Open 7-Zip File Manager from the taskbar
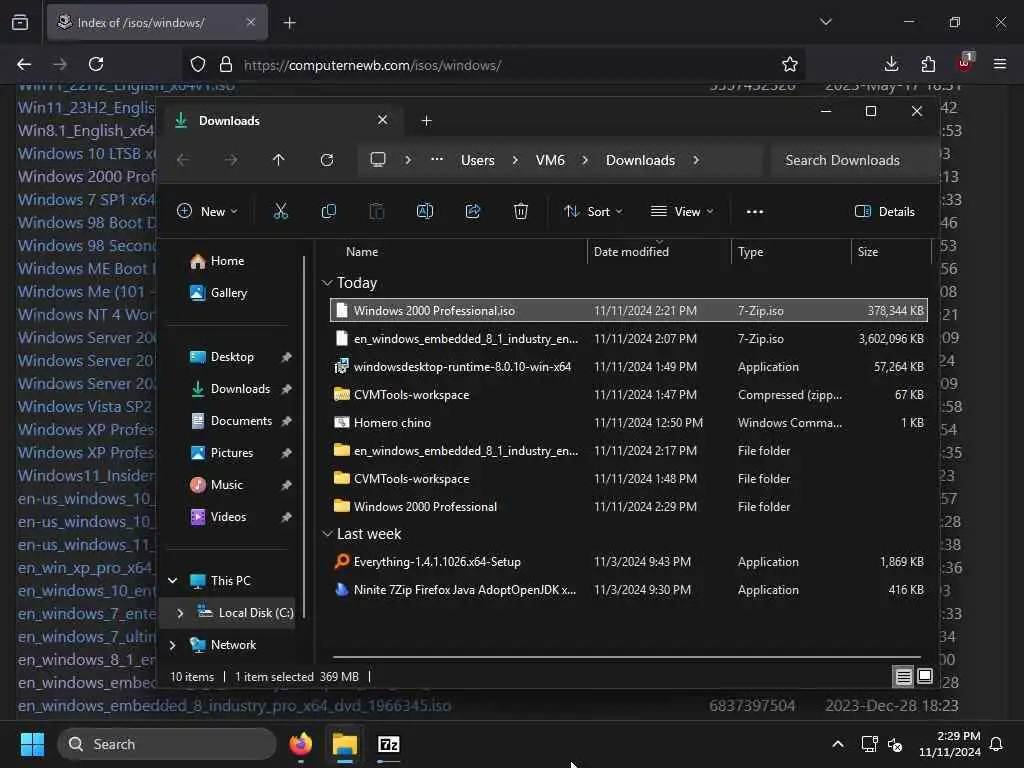Viewport: 1024px width, 768px height. (x=389, y=744)
